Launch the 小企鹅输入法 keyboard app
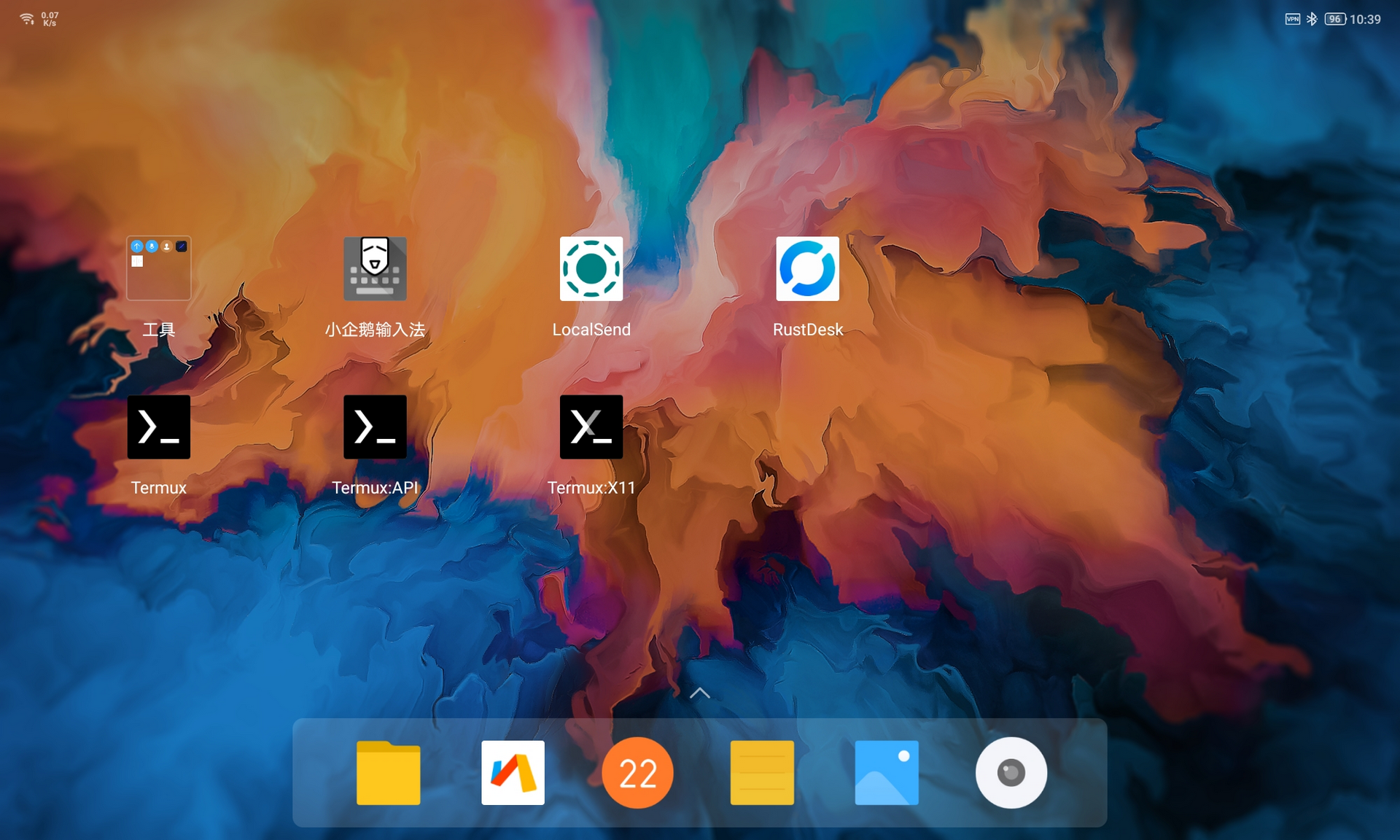 (375, 268)
